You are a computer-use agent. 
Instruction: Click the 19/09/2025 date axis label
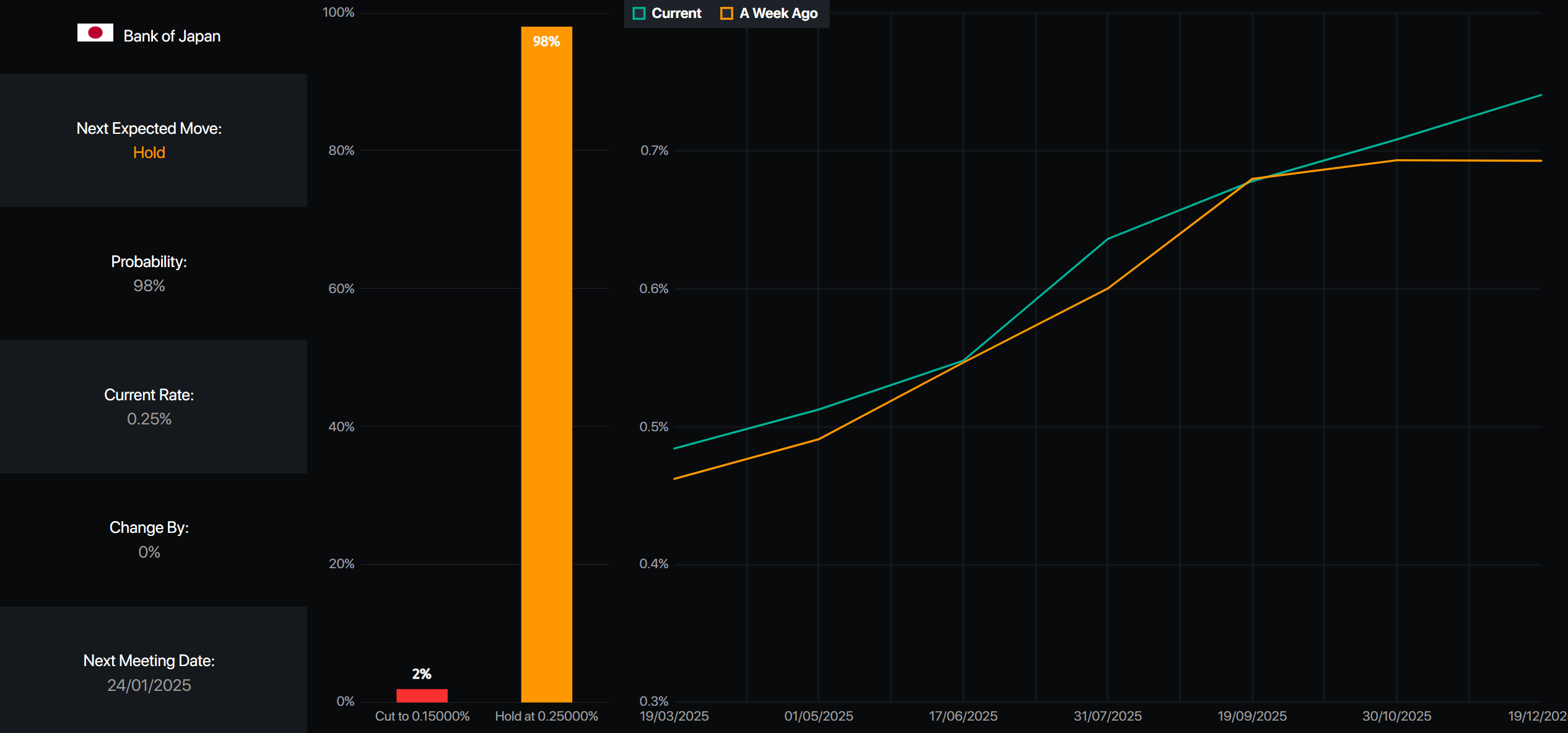pyautogui.click(x=1252, y=716)
